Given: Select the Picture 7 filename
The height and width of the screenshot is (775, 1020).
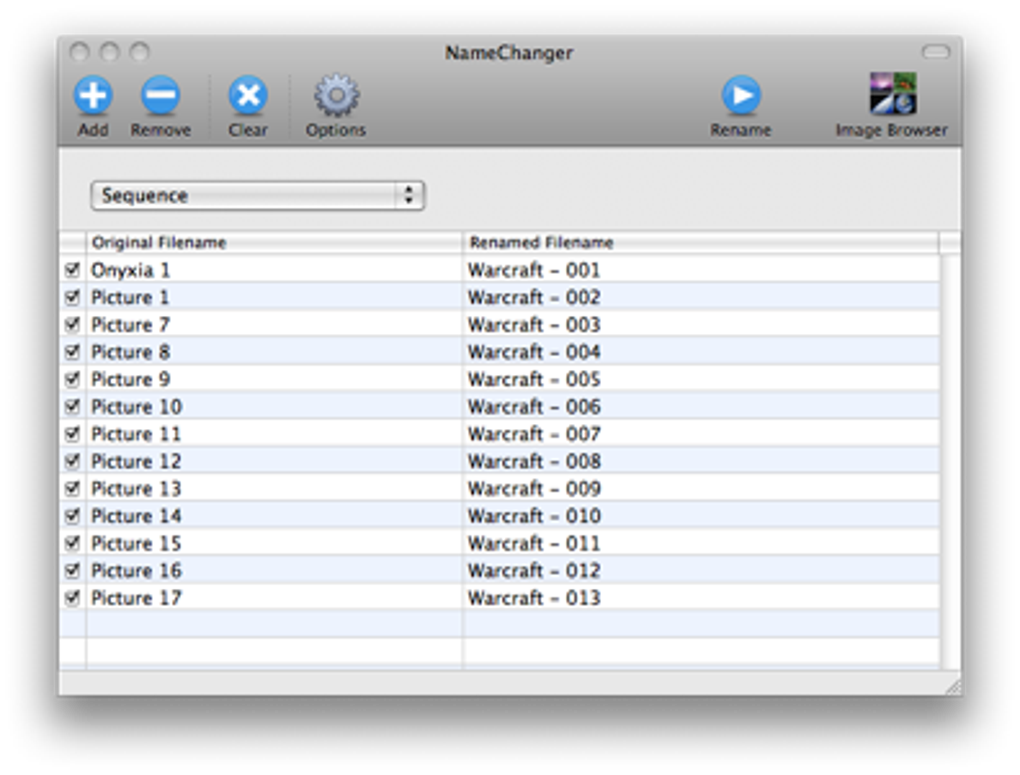Looking at the screenshot, I should tap(130, 325).
